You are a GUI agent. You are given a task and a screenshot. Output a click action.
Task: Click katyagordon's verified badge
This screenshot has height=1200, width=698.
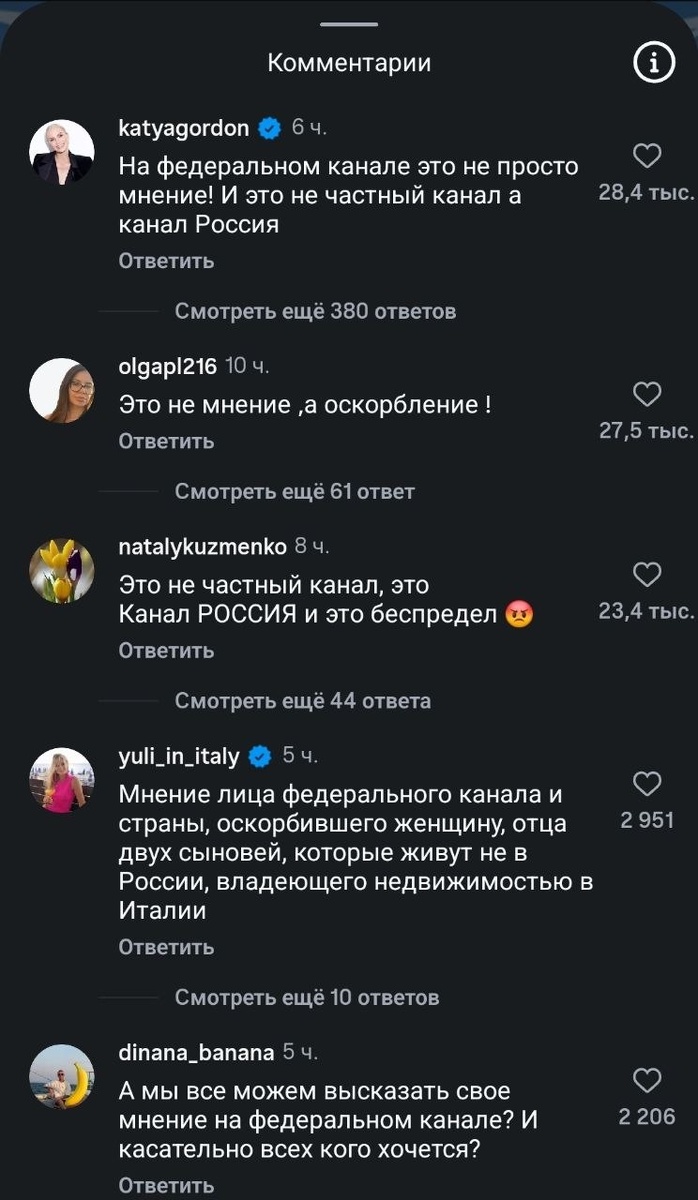tap(266, 127)
